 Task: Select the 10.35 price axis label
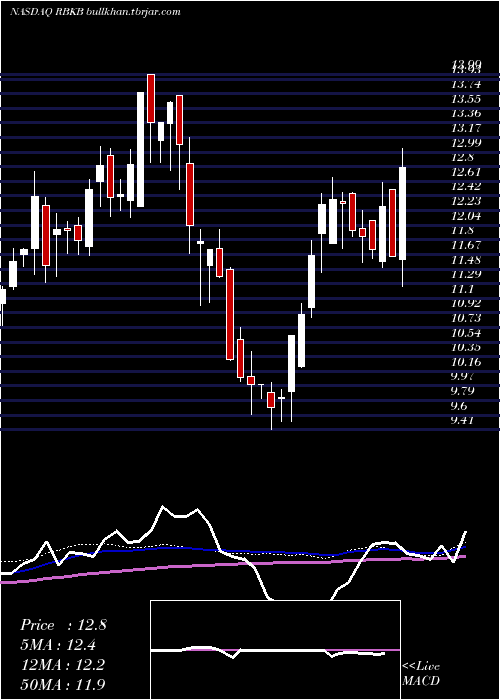tap(466, 347)
